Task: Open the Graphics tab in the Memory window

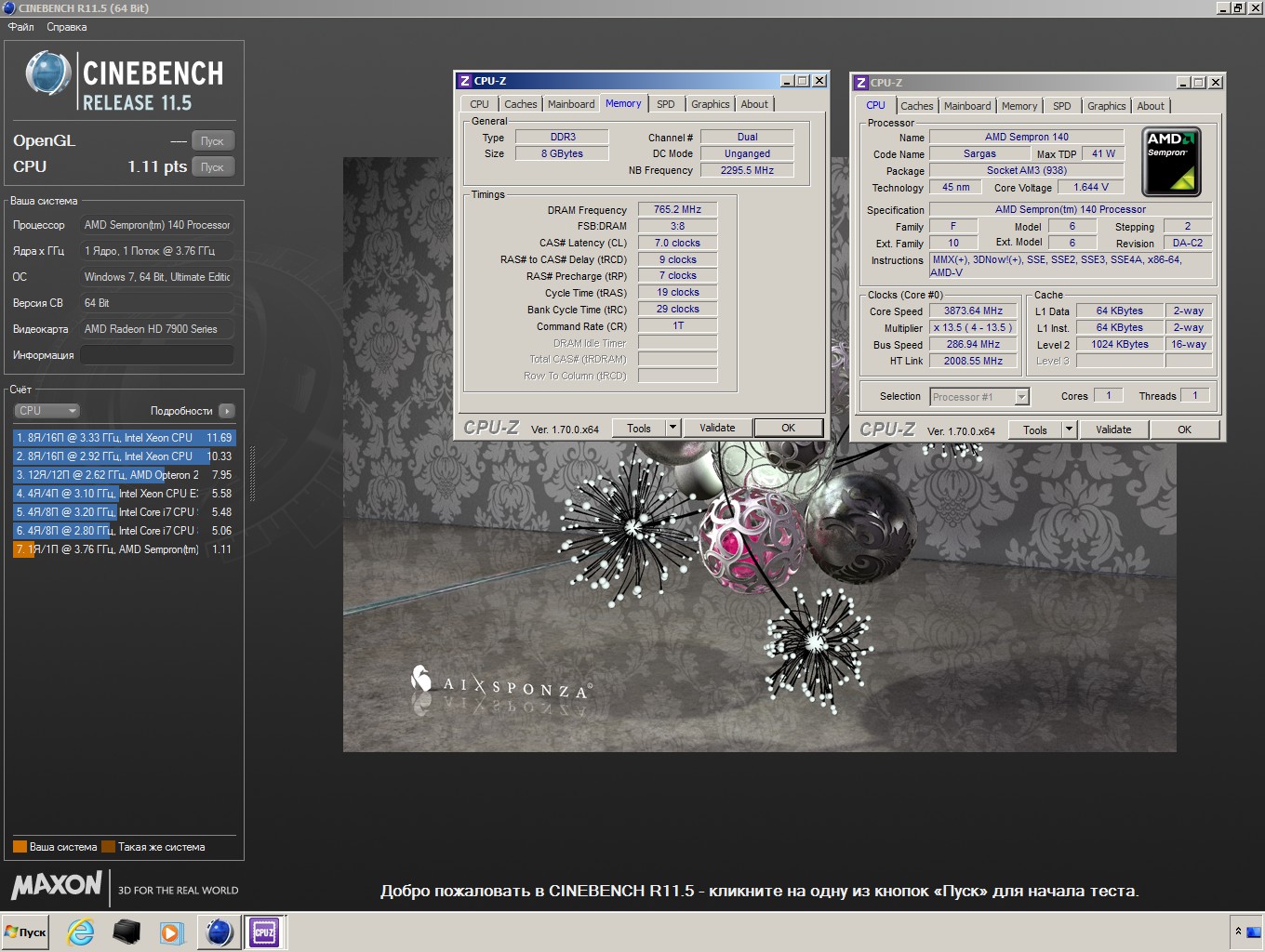Action: click(711, 104)
